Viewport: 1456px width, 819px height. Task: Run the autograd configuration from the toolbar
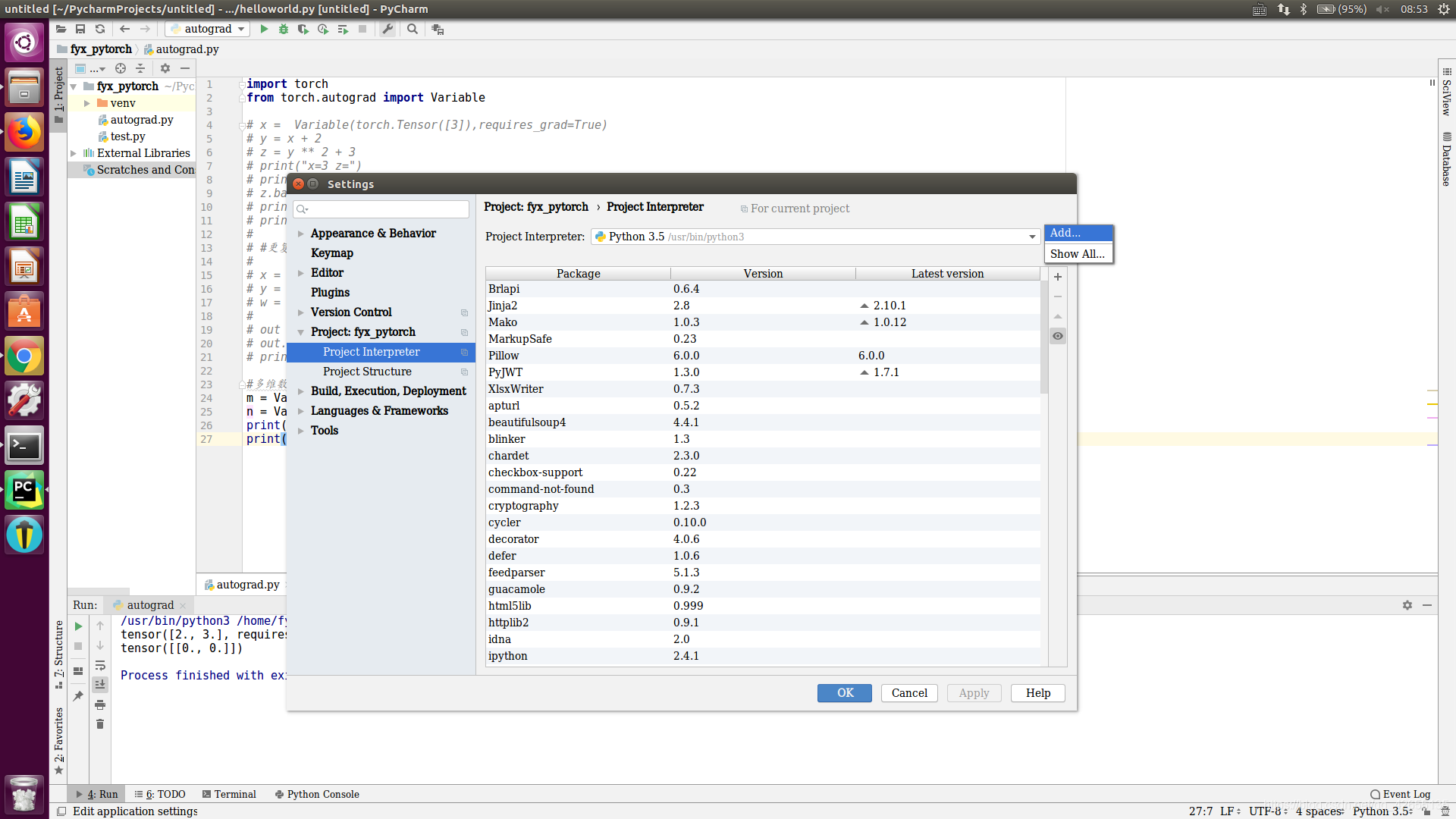click(264, 29)
